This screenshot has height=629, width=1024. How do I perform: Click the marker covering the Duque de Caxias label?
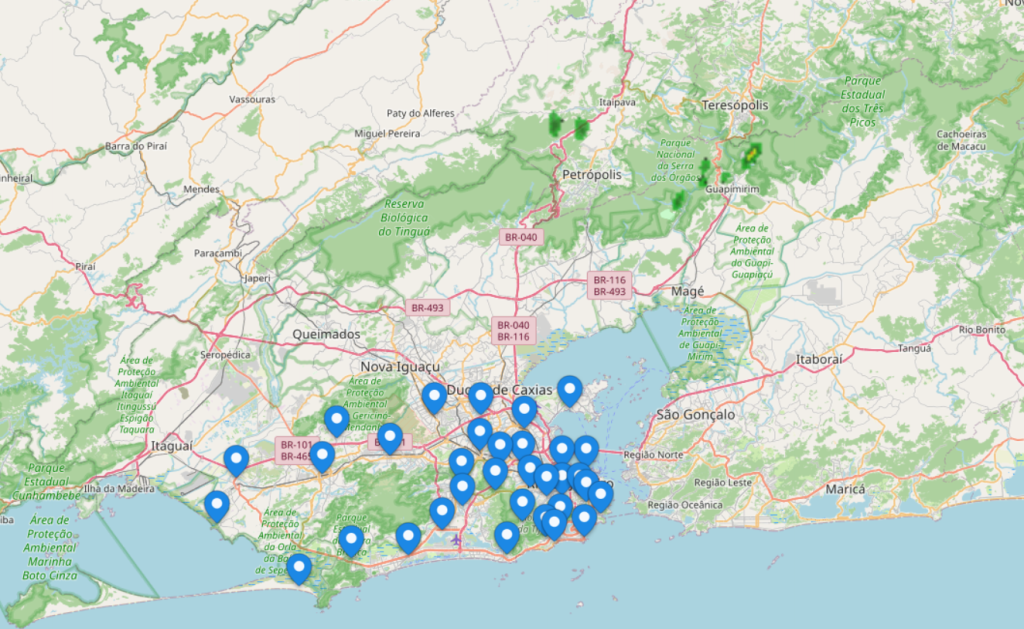point(481,398)
